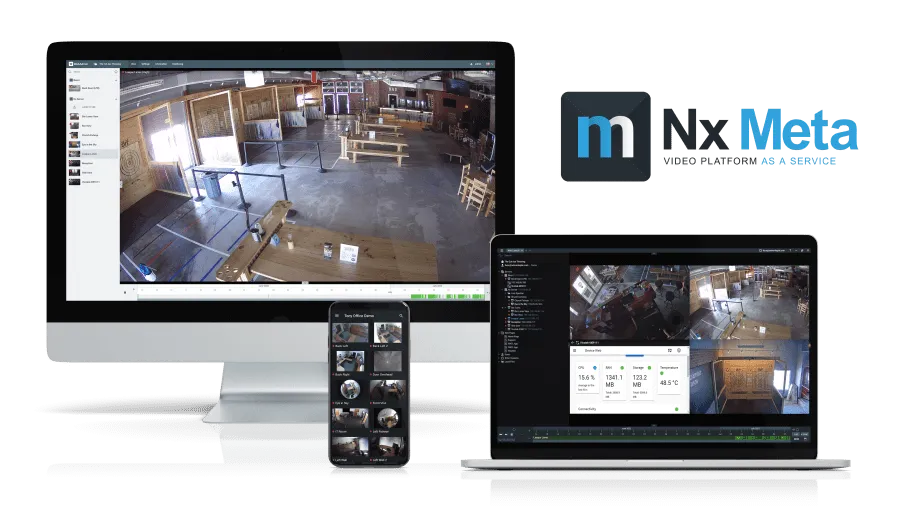Open Settings menu in monitor top bar
Viewport: 900px width, 506px height.
146,64
